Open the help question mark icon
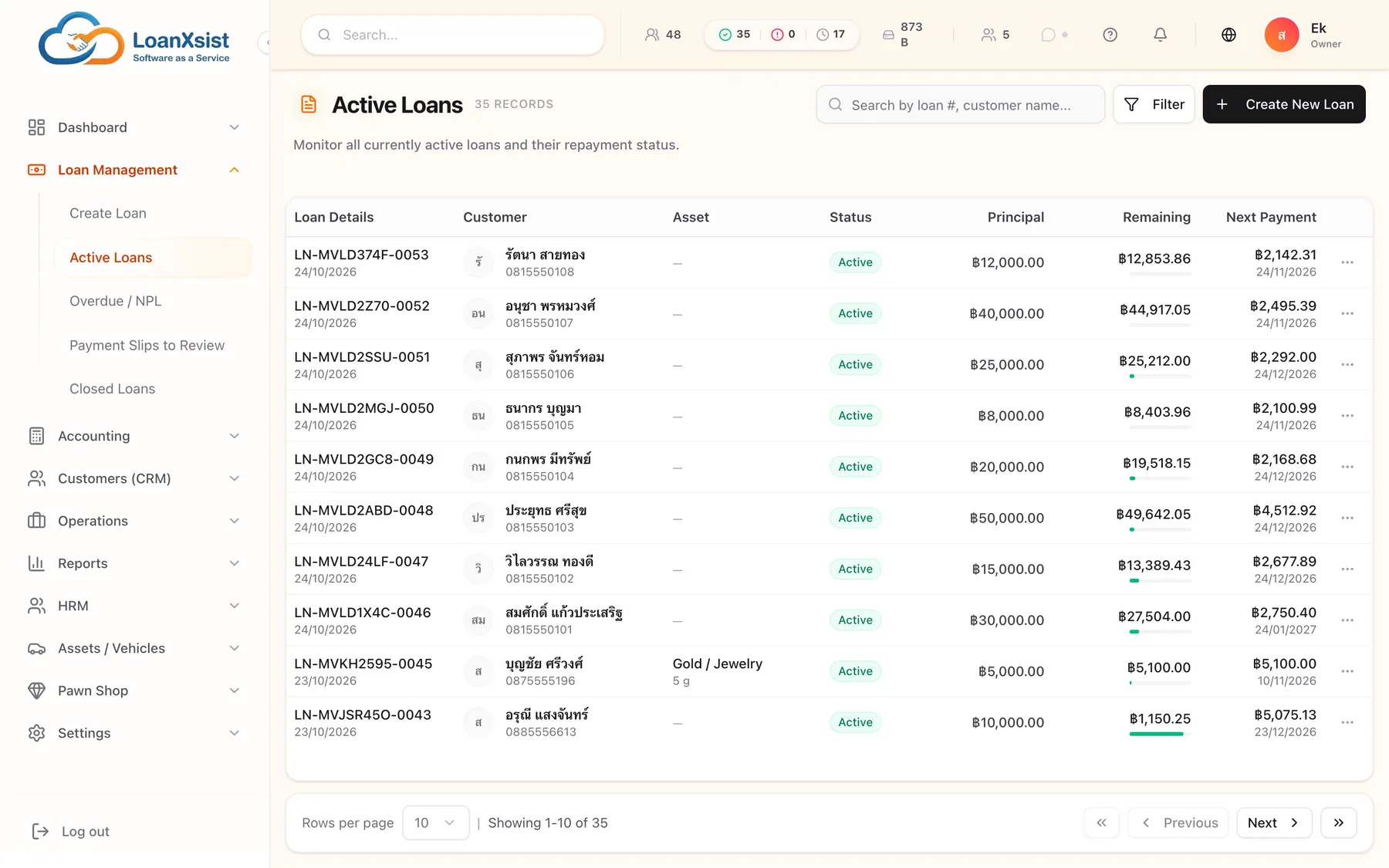Screen dimensions: 1389x868 coord(1110,35)
